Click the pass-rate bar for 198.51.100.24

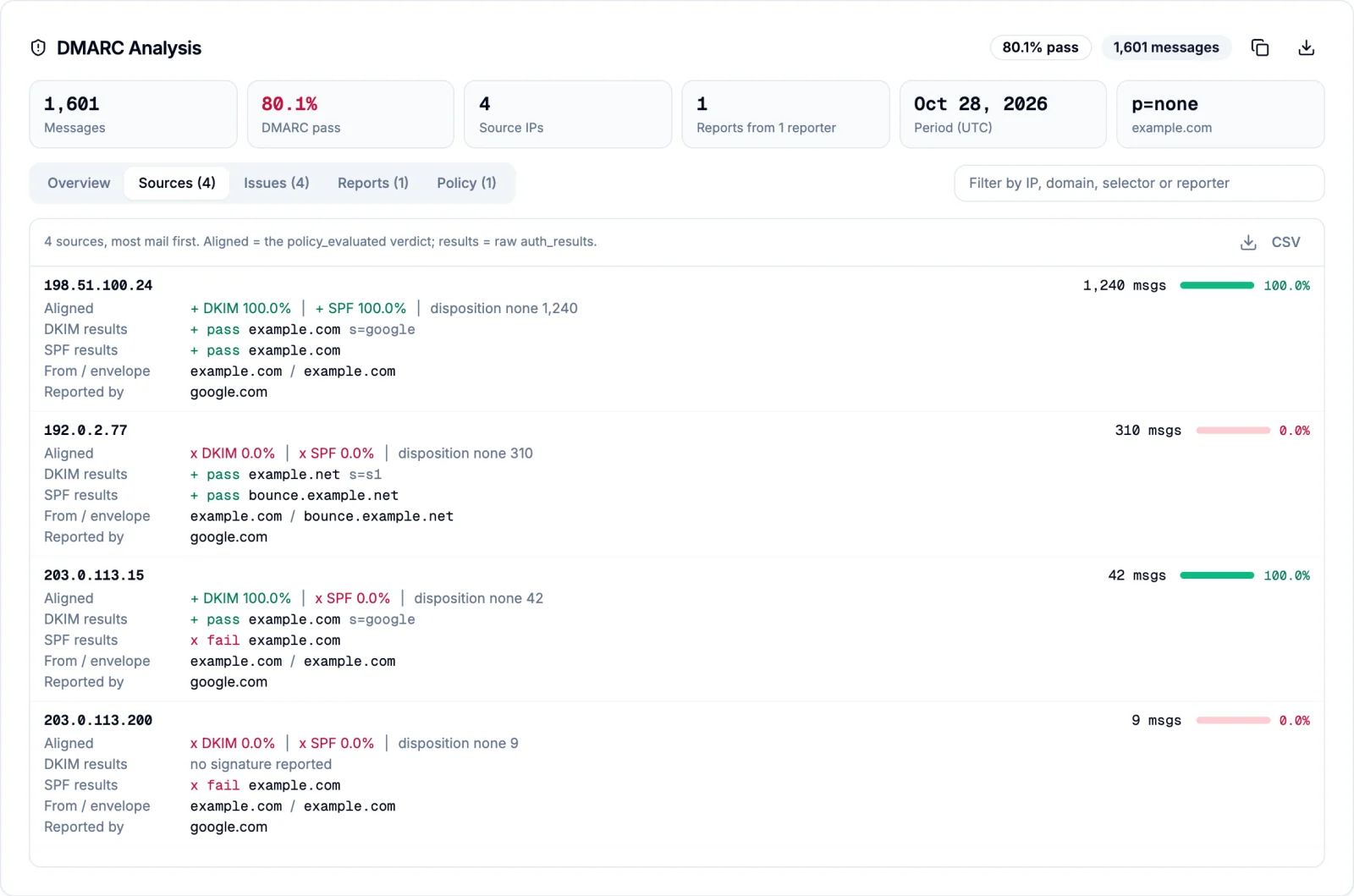coord(1217,286)
